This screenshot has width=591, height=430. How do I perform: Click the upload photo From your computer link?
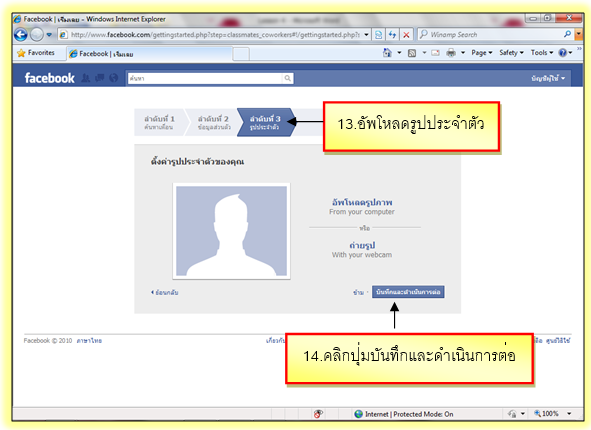(x=362, y=207)
